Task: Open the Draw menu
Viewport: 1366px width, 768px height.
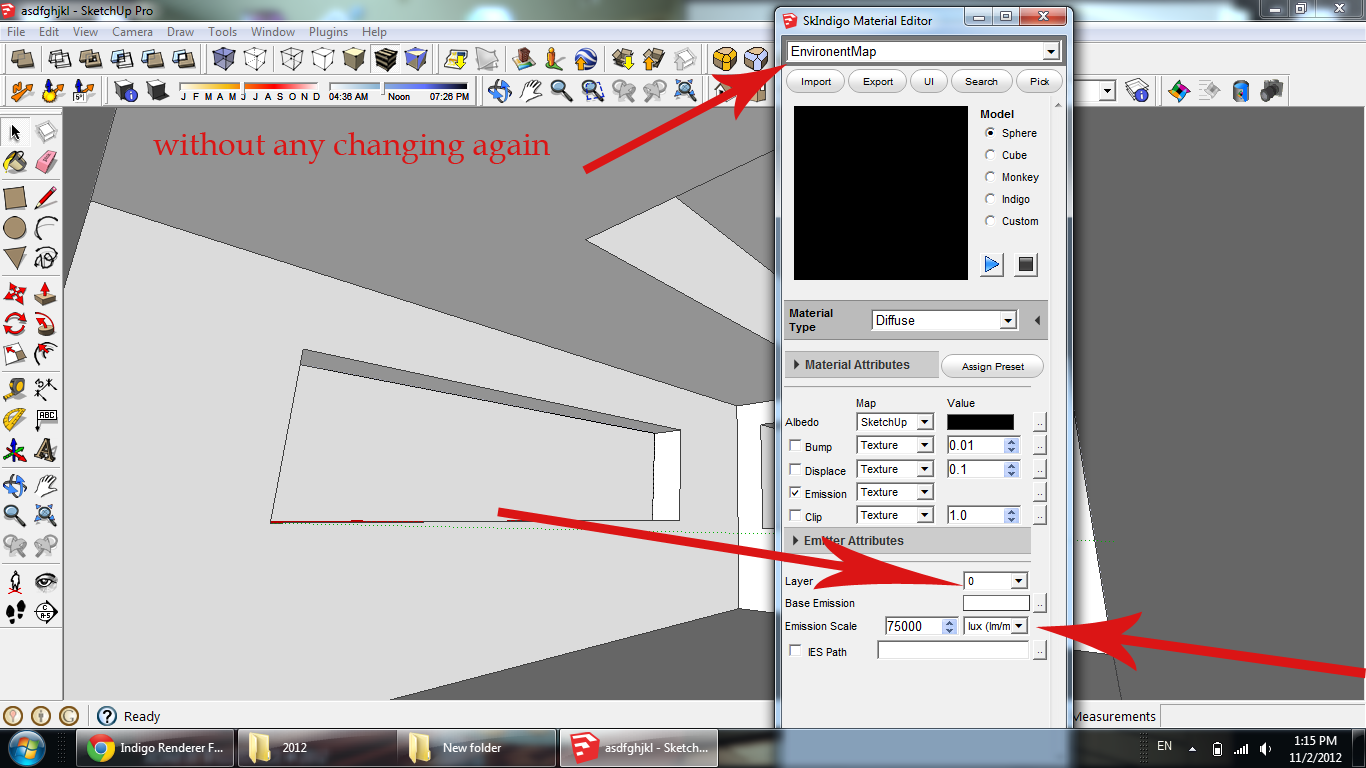Action: 180,32
